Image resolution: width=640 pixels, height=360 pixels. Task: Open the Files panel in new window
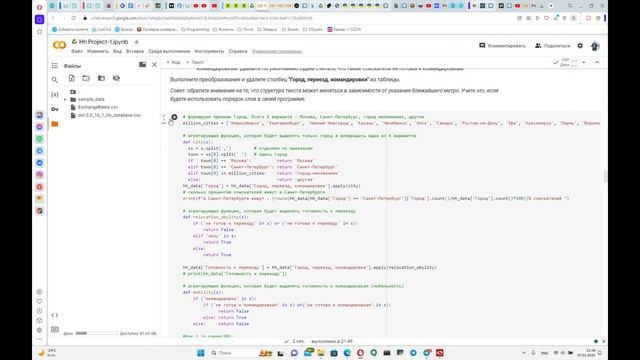pyautogui.click(x=142, y=64)
